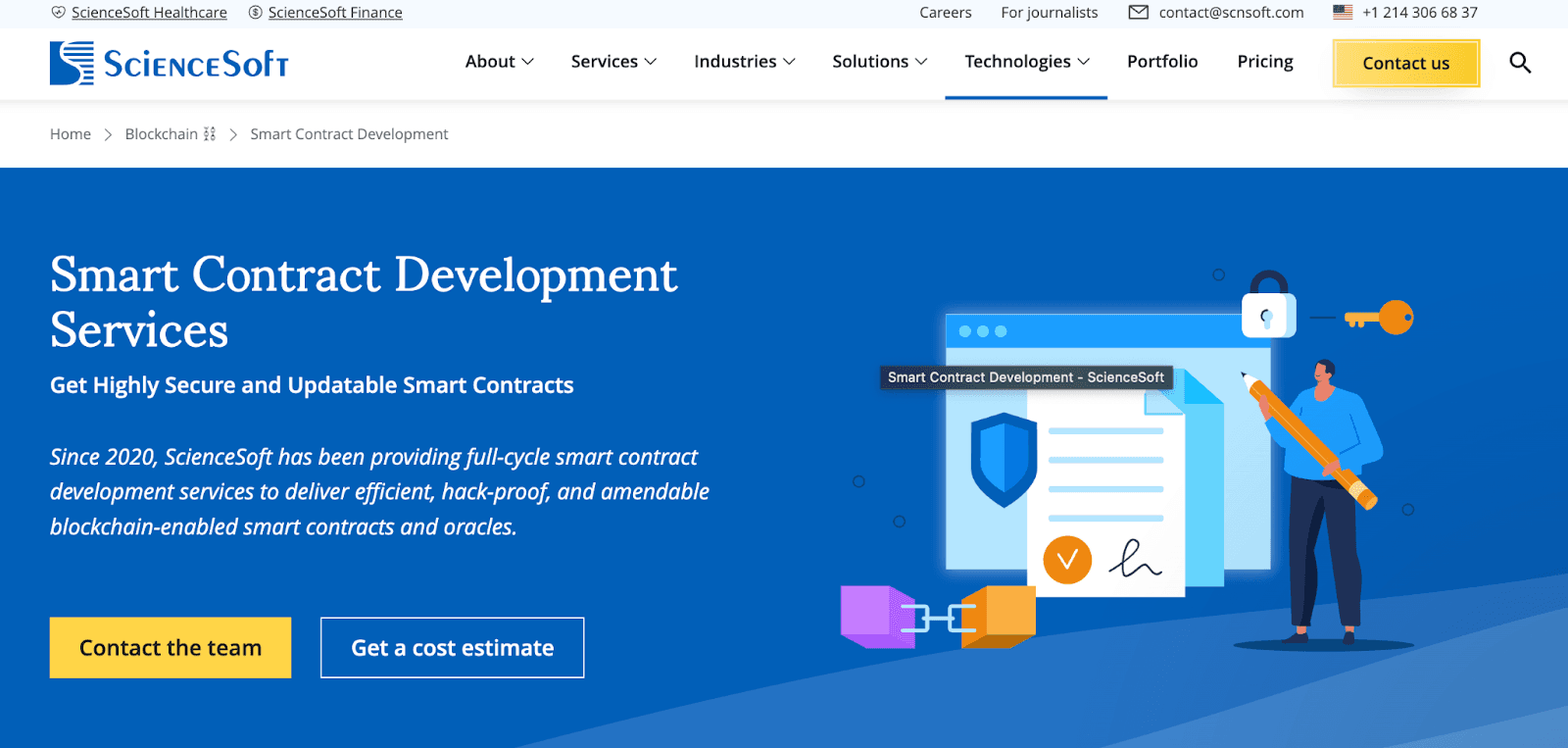Screen dimensions: 1568x748
Task: Click the heart icon beside ScienceSoft Healthcare
Action: pos(59,13)
